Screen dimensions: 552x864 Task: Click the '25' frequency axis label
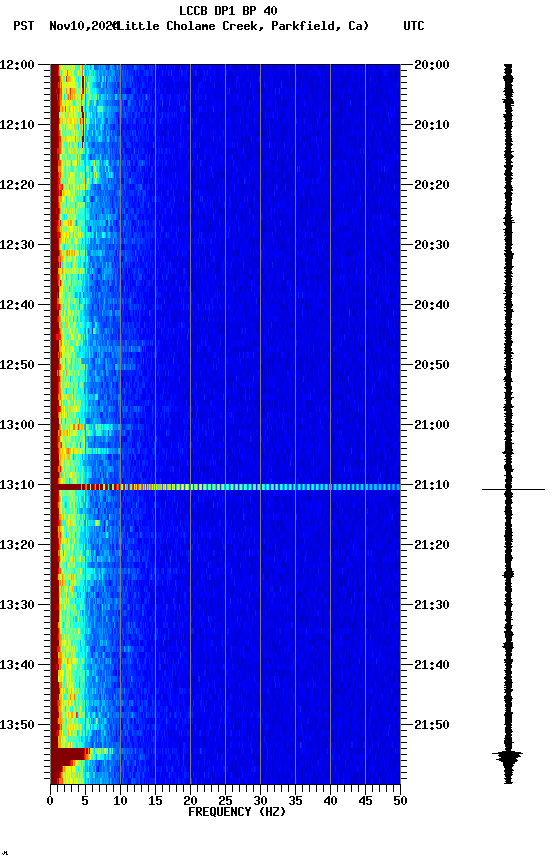coord(225,801)
